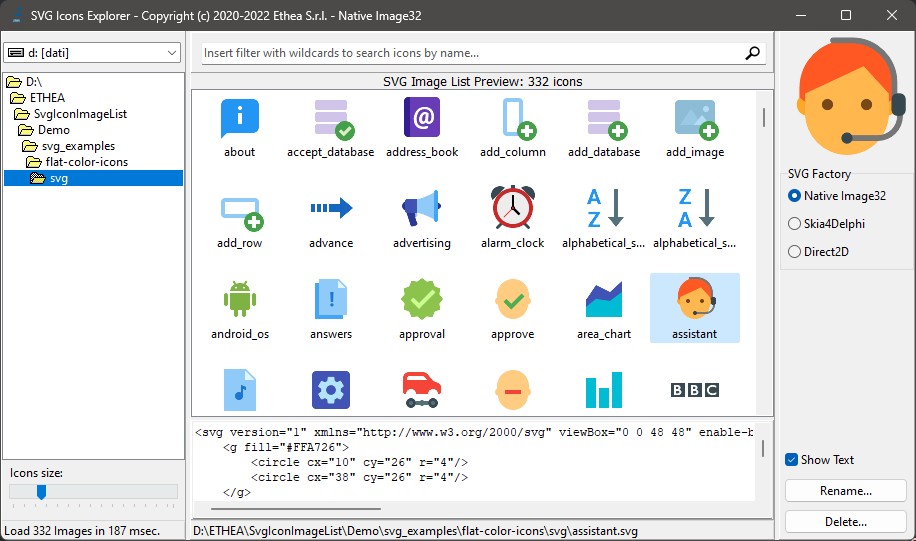Select the BBC logo icon
This screenshot has height=541, width=916.
tap(695, 390)
